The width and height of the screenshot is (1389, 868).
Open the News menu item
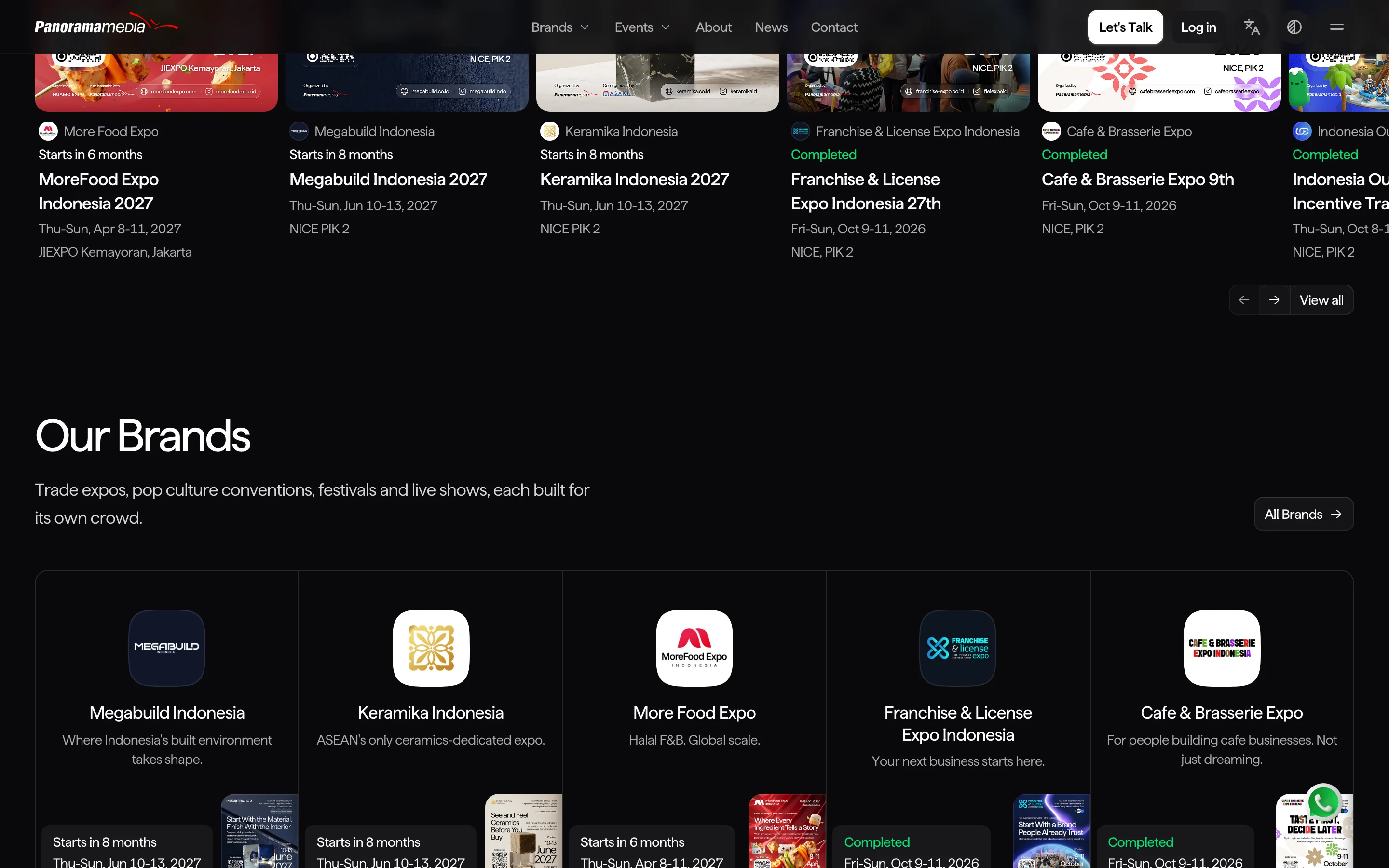(x=771, y=27)
